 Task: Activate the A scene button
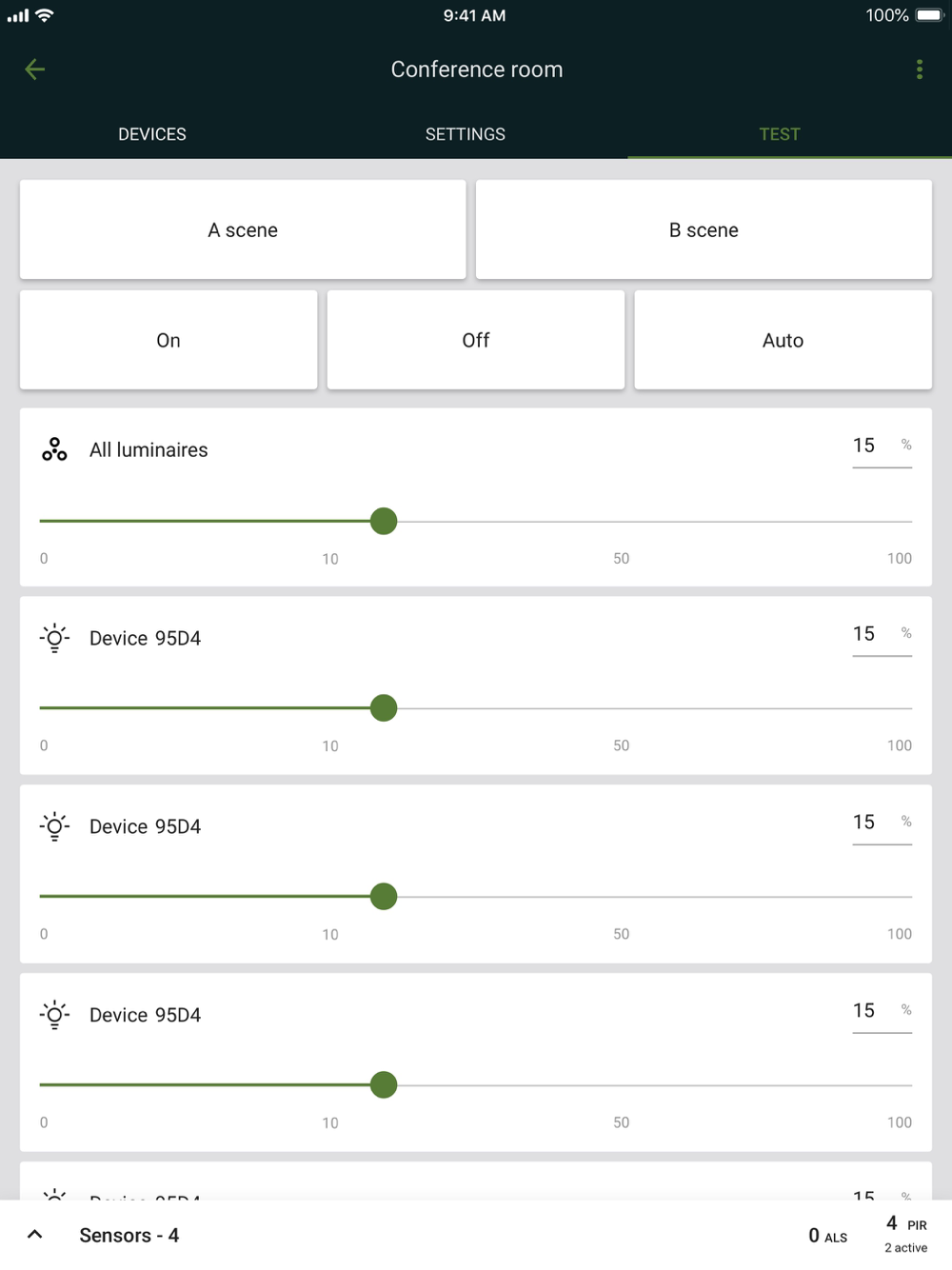click(243, 230)
